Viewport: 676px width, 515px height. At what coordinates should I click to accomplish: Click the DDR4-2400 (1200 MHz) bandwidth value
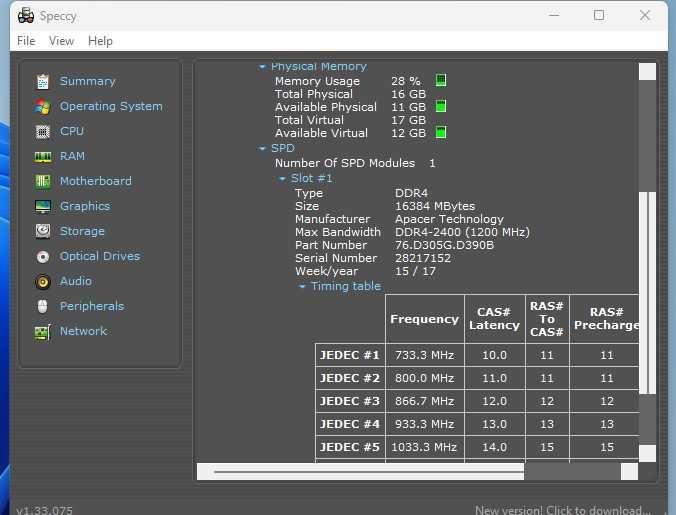point(462,232)
